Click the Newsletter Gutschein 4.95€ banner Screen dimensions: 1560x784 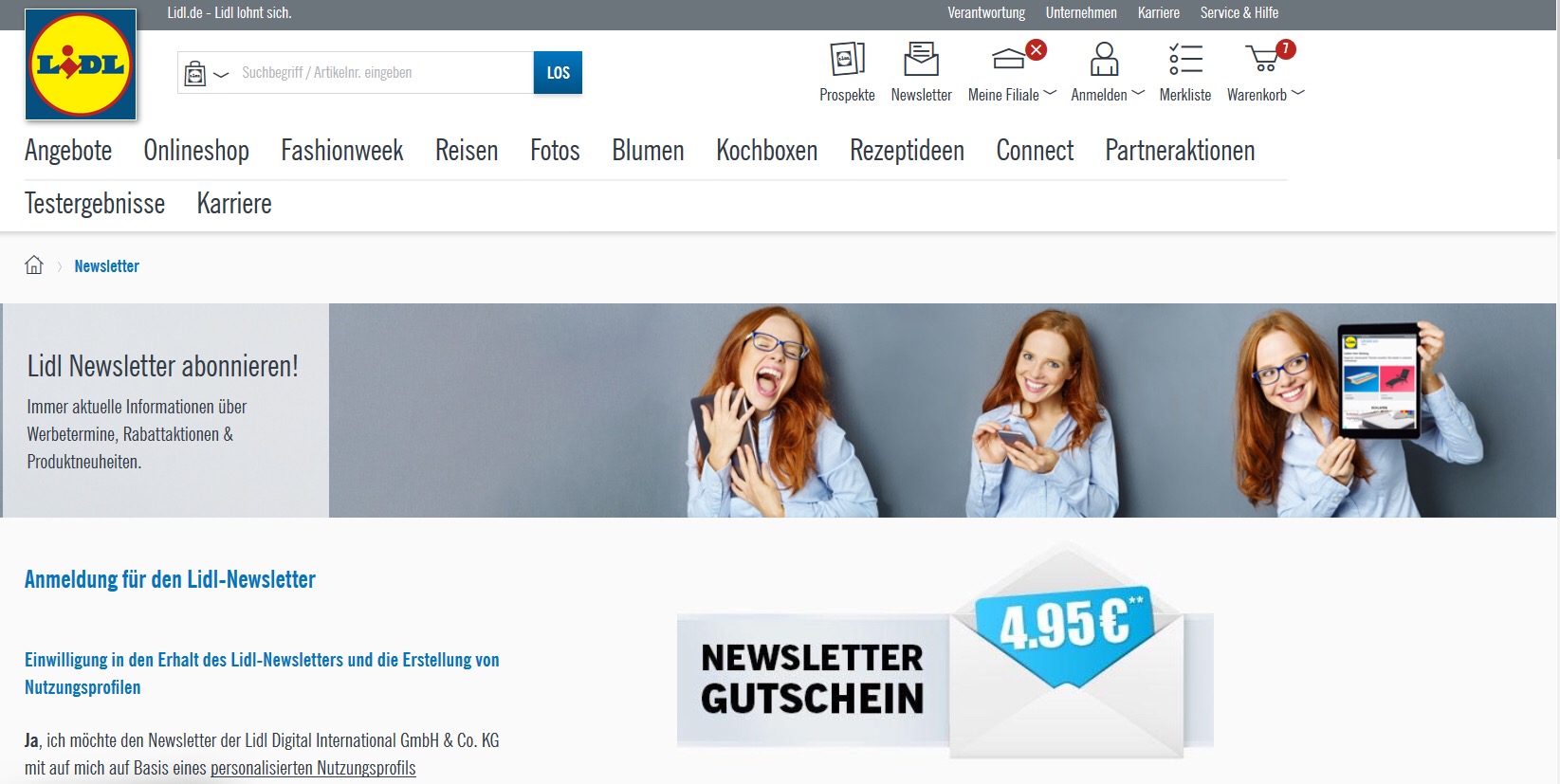tap(945, 651)
